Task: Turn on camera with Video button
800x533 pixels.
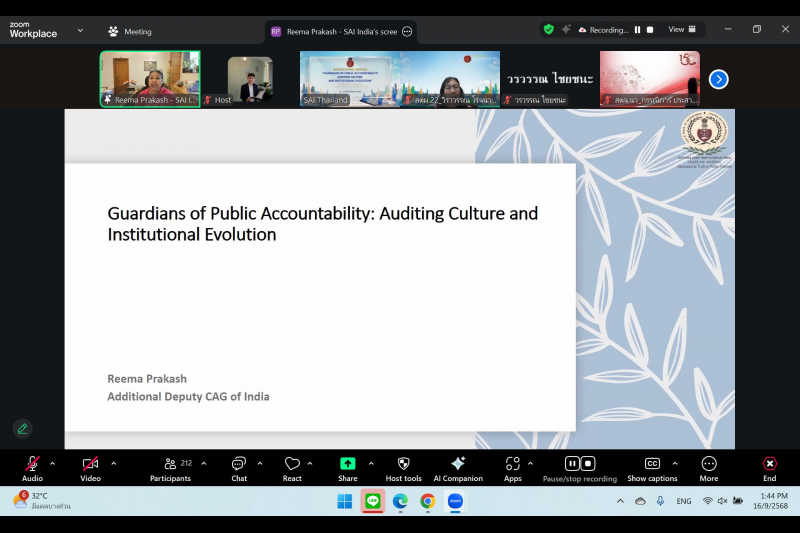Action: pos(90,464)
